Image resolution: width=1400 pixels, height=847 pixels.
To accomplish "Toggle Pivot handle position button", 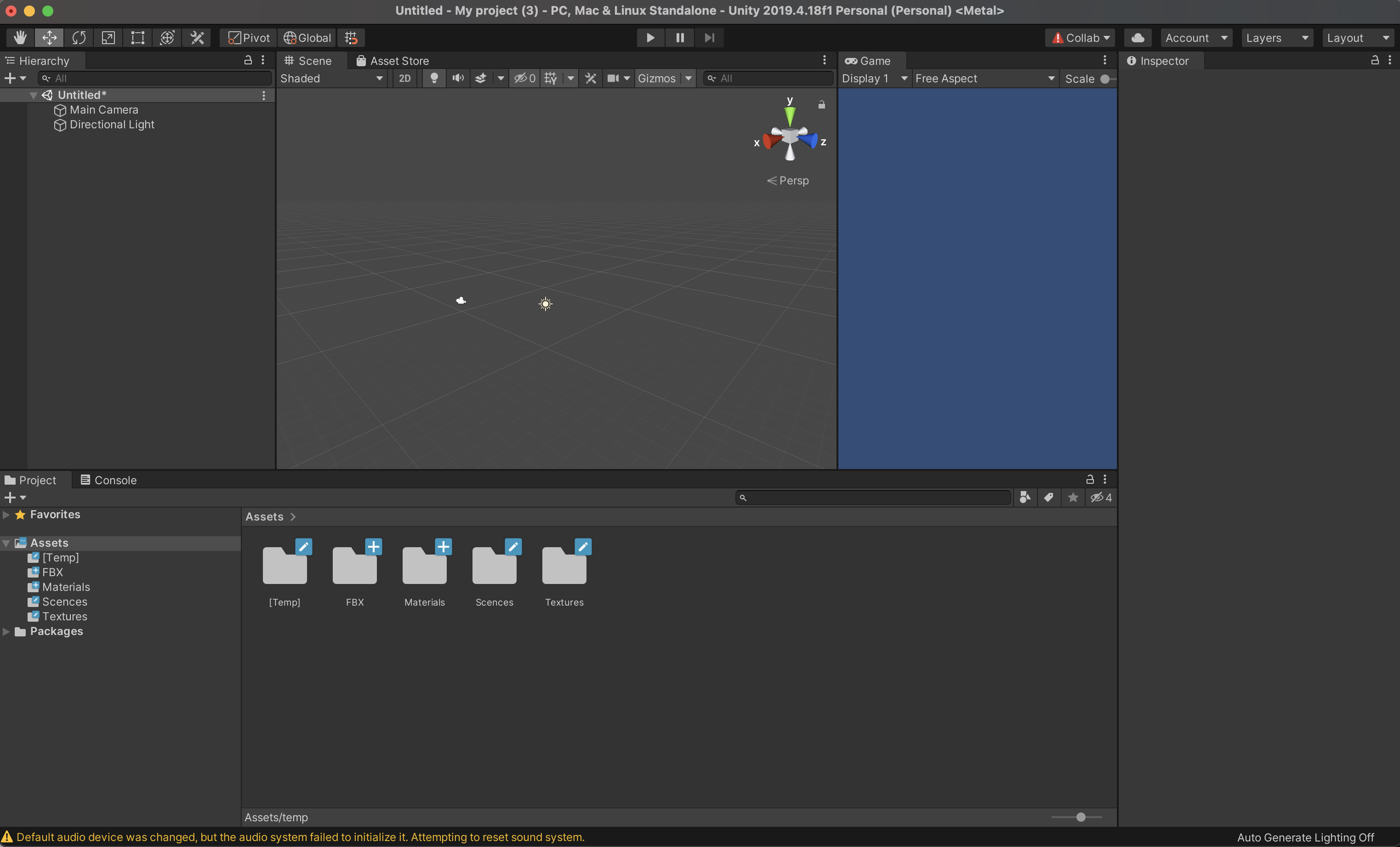I will (248, 38).
